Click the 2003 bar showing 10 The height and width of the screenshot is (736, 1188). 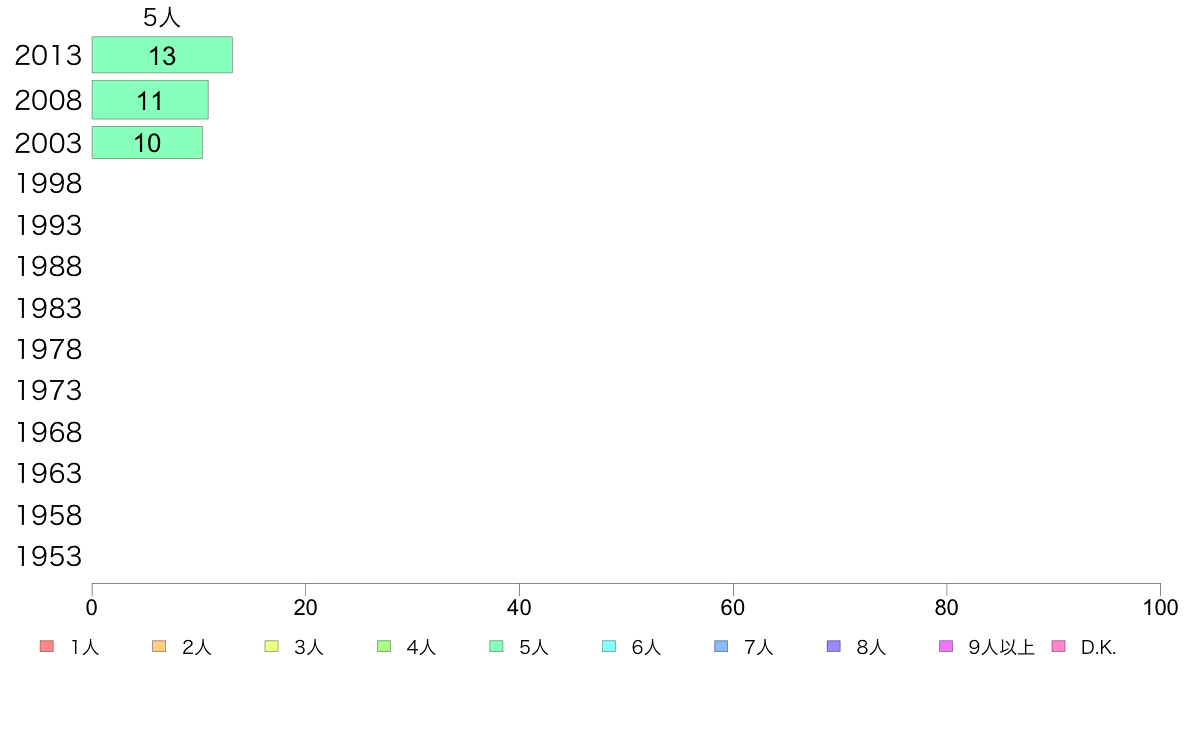147,143
